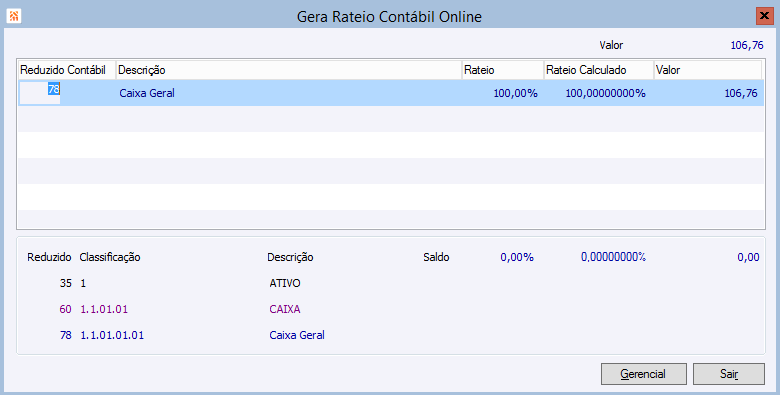Viewport: 780px width, 395px height.
Task: Click the Valor label above the grid
Action: 611,45
